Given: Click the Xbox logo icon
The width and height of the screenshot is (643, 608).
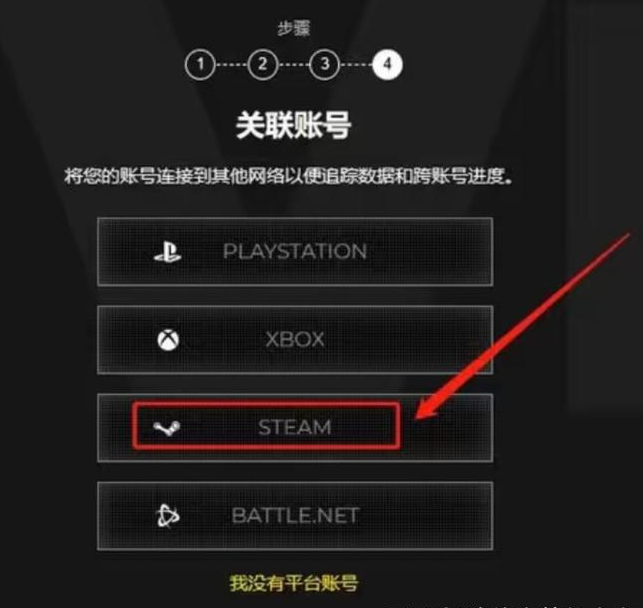Looking at the screenshot, I should tap(168, 340).
